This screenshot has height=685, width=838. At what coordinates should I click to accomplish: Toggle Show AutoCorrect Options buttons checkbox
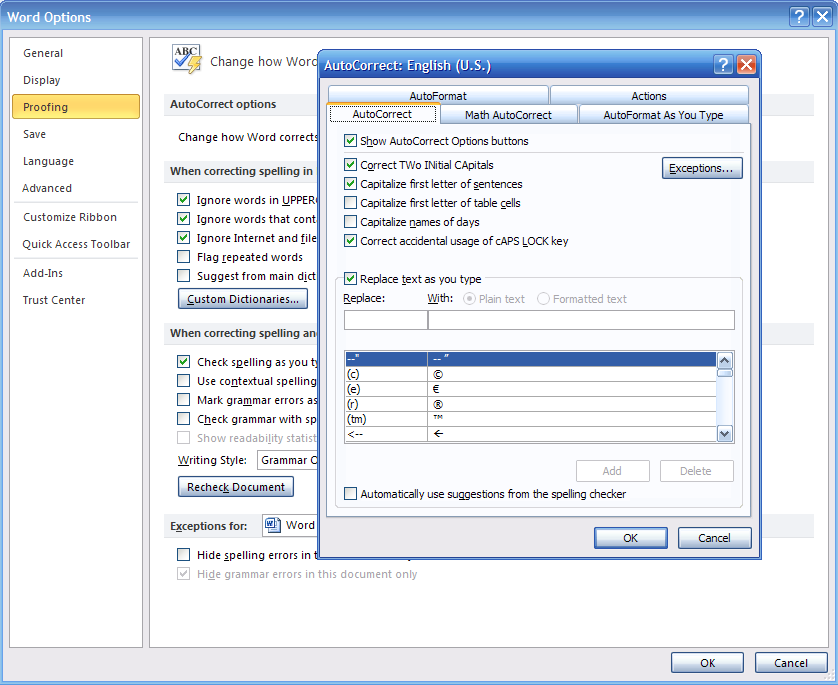tap(350, 141)
